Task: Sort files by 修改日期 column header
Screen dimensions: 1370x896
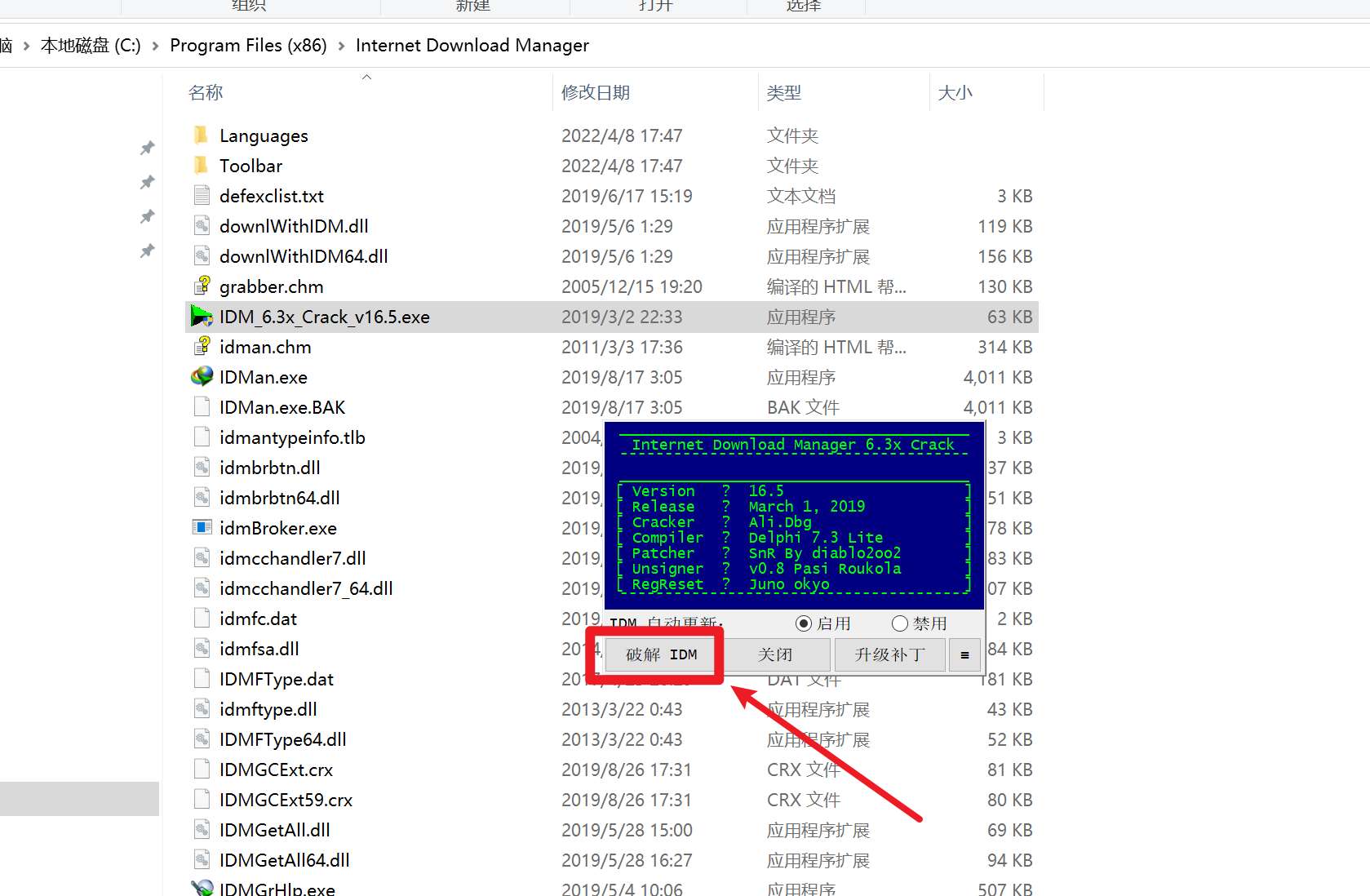Action: click(x=596, y=92)
